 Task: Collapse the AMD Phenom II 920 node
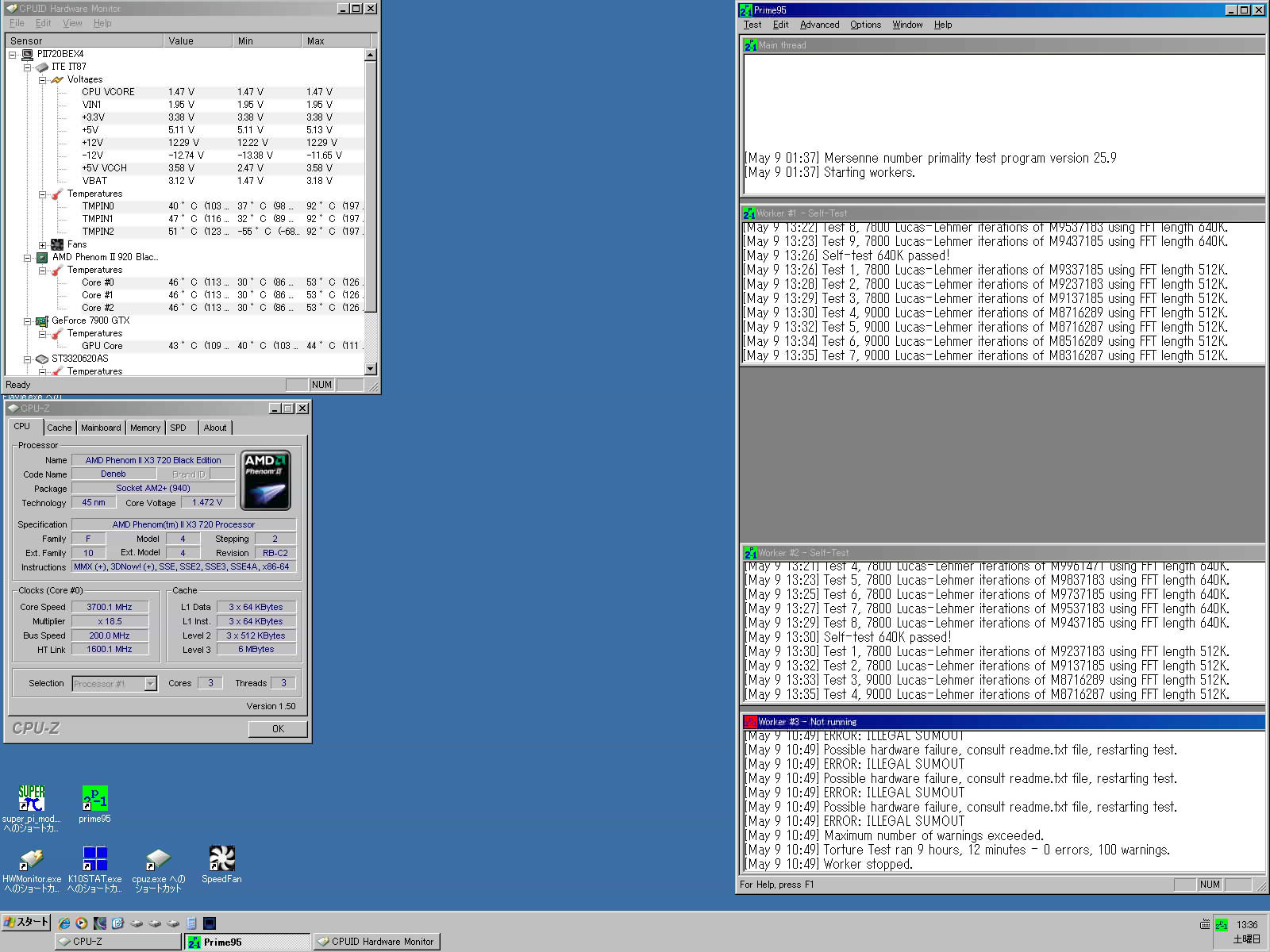tap(27, 257)
